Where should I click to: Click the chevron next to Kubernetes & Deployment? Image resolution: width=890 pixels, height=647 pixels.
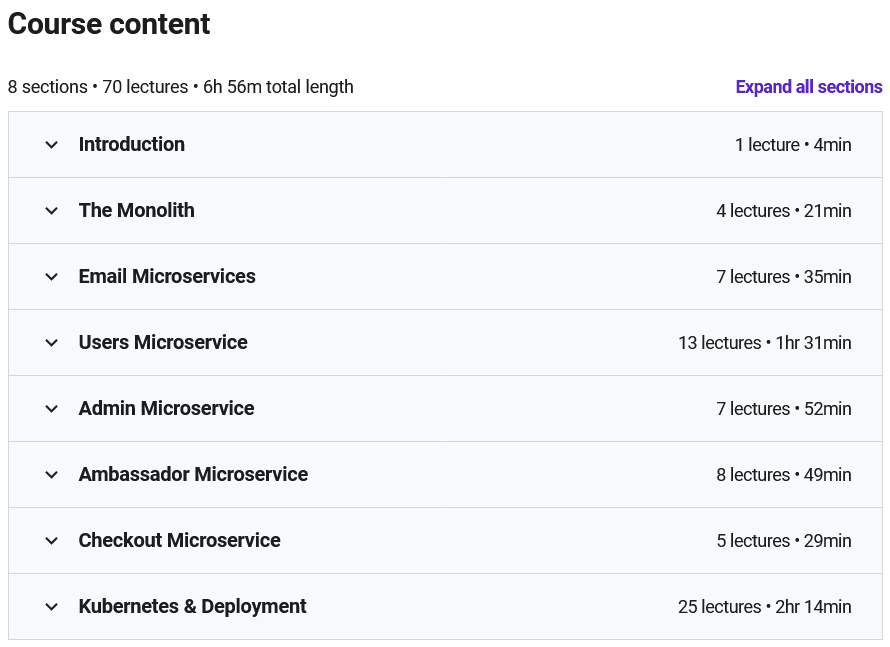(52, 607)
